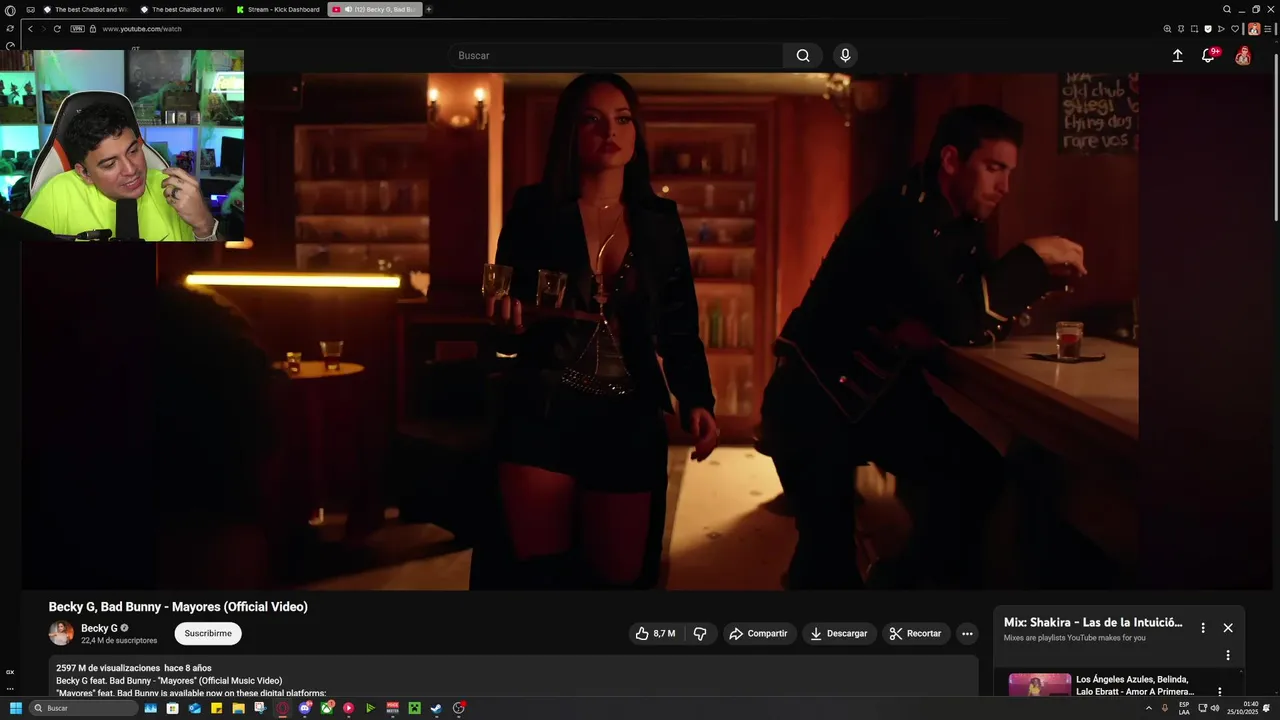Open options for Los Ángeles Azules track

pyautogui.click(x=1219, y=691)
